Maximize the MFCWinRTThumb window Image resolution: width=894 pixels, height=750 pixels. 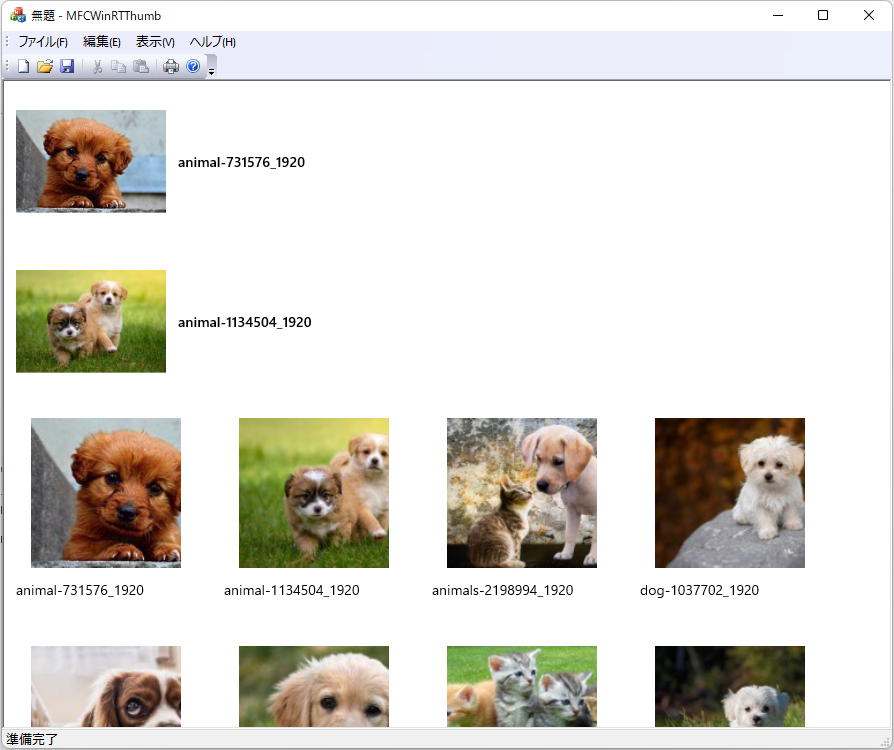point(823,15)
